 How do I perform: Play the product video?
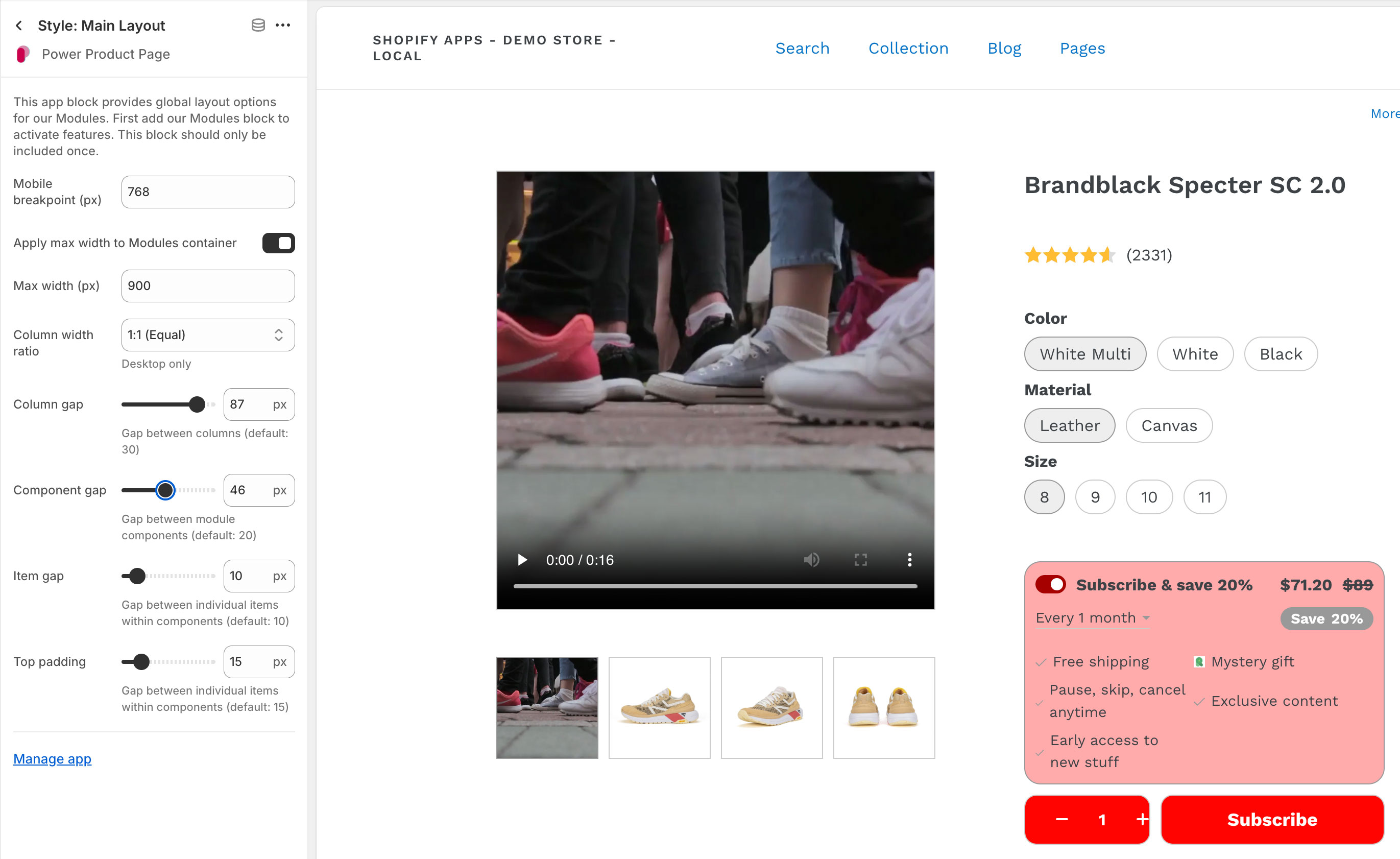[522, 560]
